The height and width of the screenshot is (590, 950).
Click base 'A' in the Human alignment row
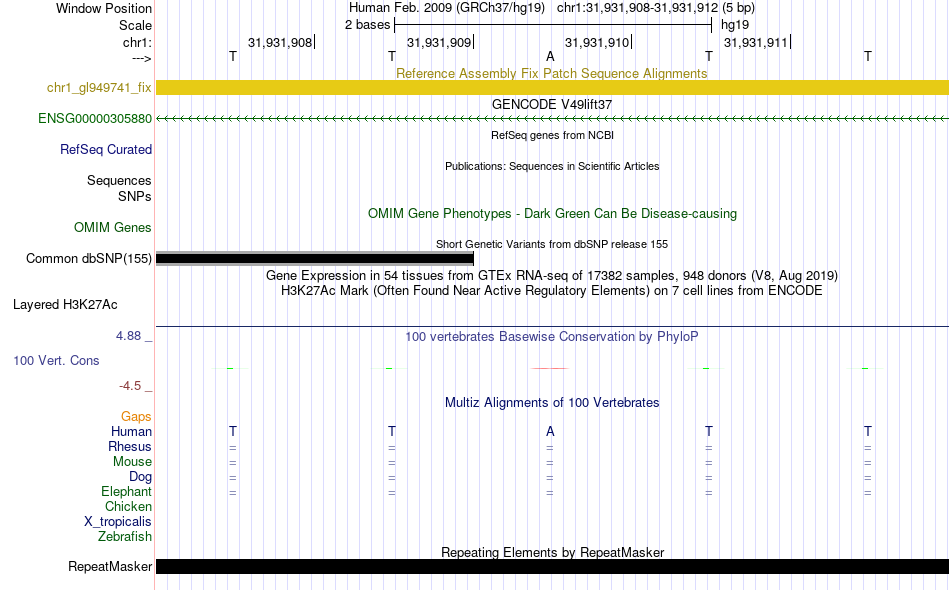tap(550, 431)
